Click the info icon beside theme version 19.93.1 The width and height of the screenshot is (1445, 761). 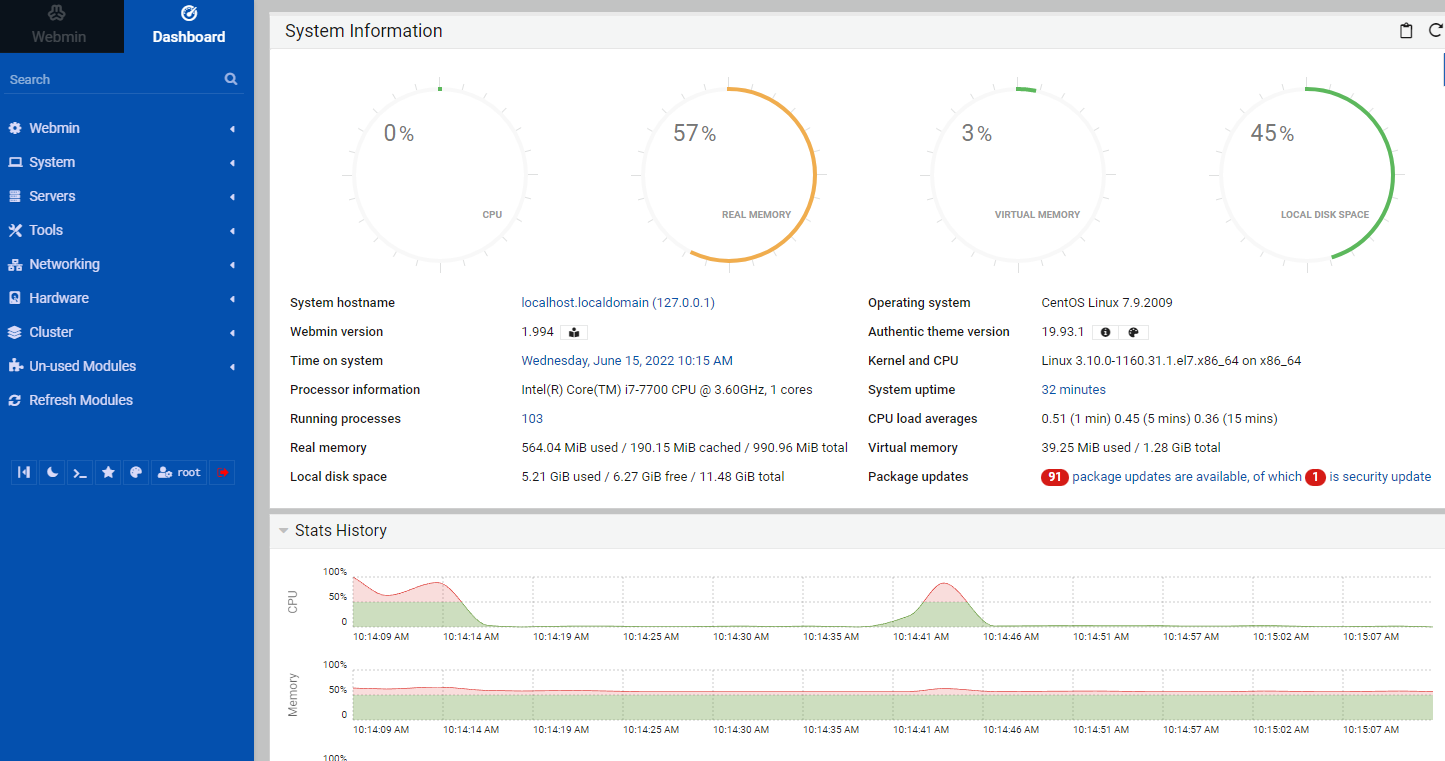tap(1105, 332)
